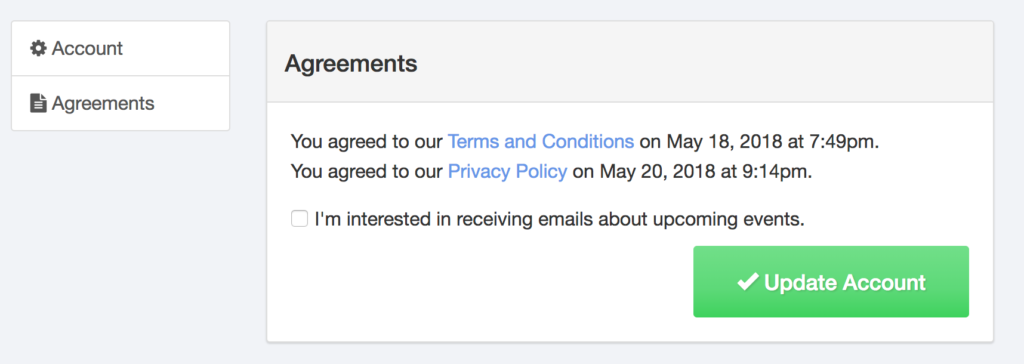Image resolution: width=1024 pixels, height=364 pixels.
Task: Click the "I'm interested in receiving emails" label
Action: click(x=559, y=219)
